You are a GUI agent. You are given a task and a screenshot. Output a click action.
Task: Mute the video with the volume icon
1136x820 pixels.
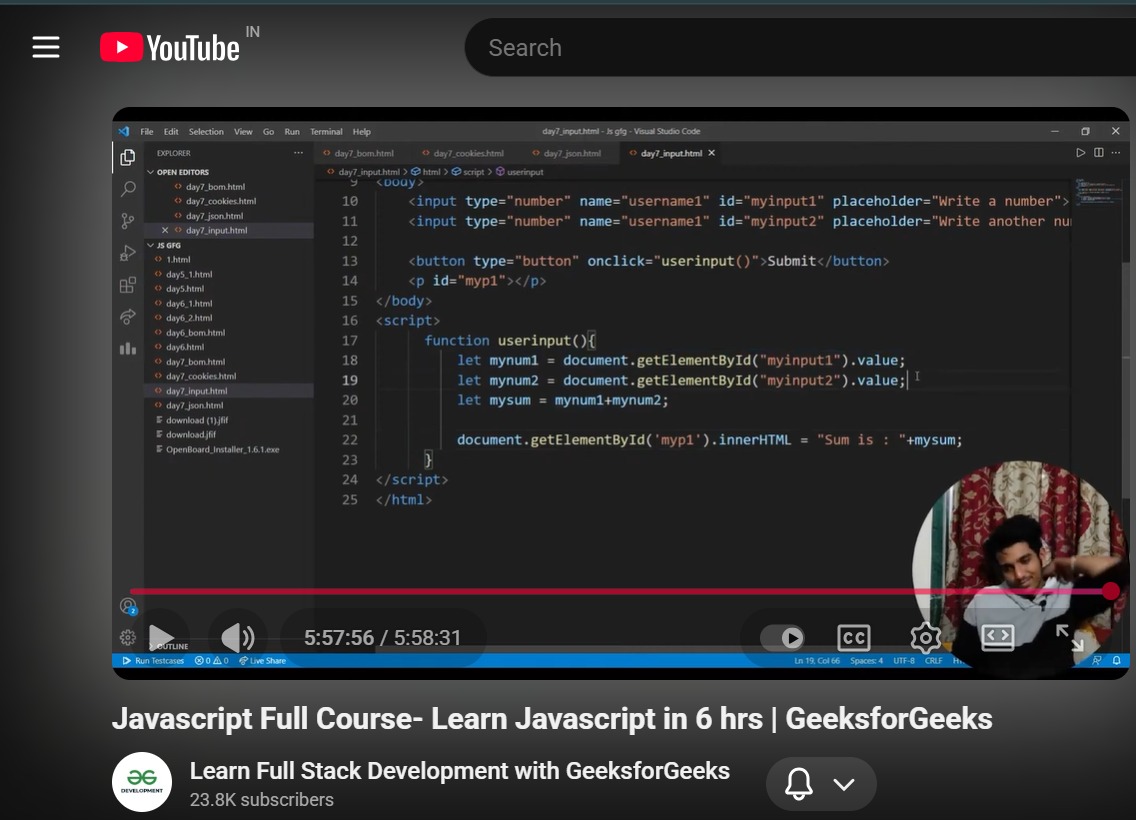point(238,637)
